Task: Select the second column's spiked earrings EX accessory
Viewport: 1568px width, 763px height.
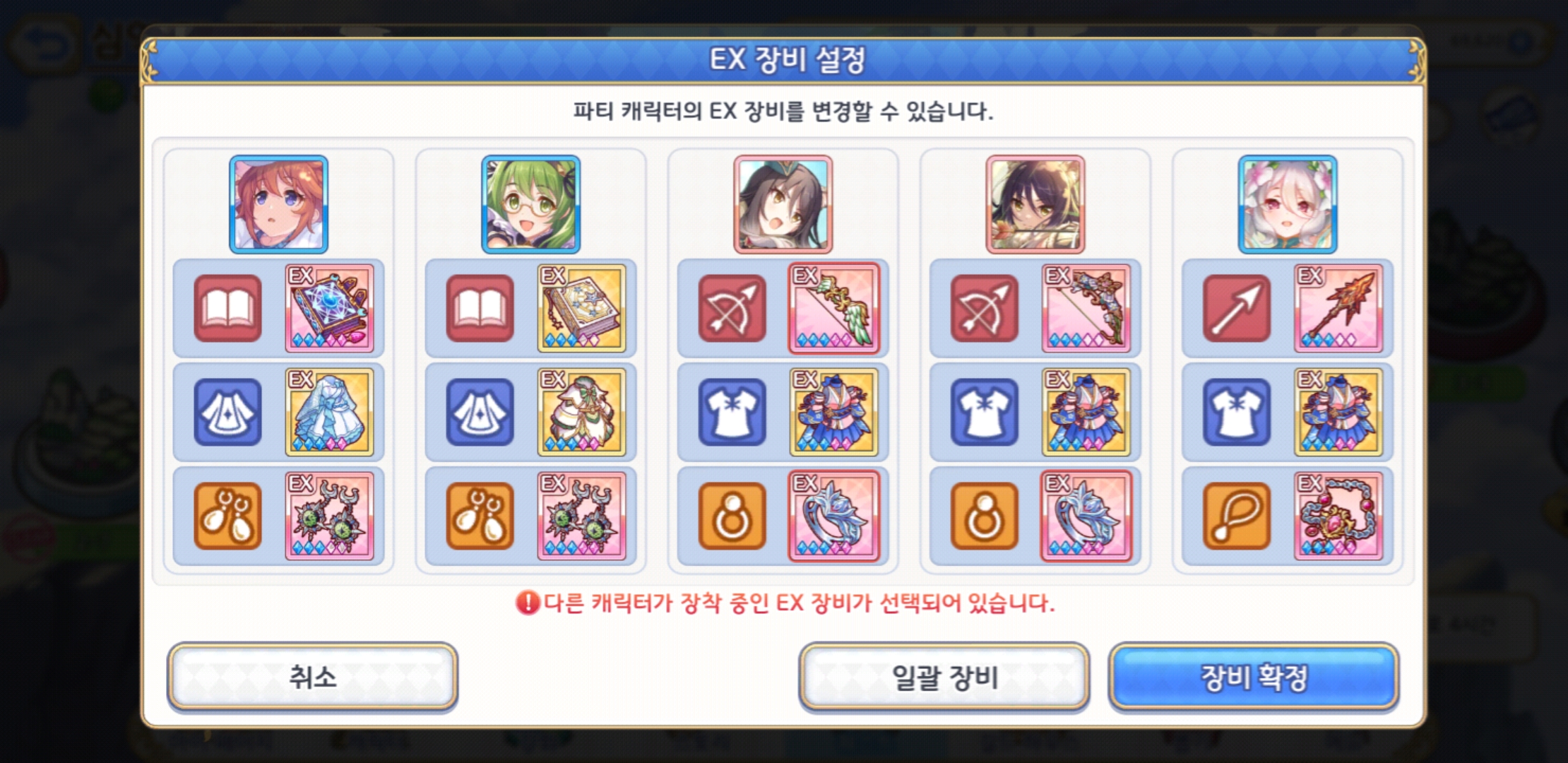Action: [581, 516]
